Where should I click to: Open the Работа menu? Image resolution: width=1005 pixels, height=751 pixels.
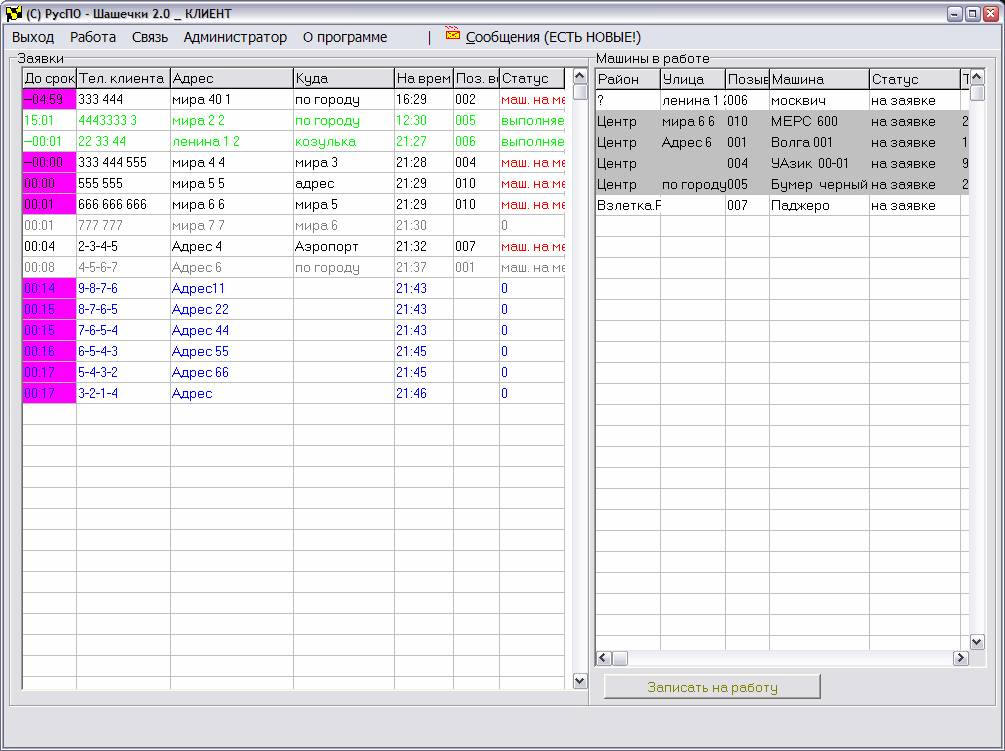point(93,37)
